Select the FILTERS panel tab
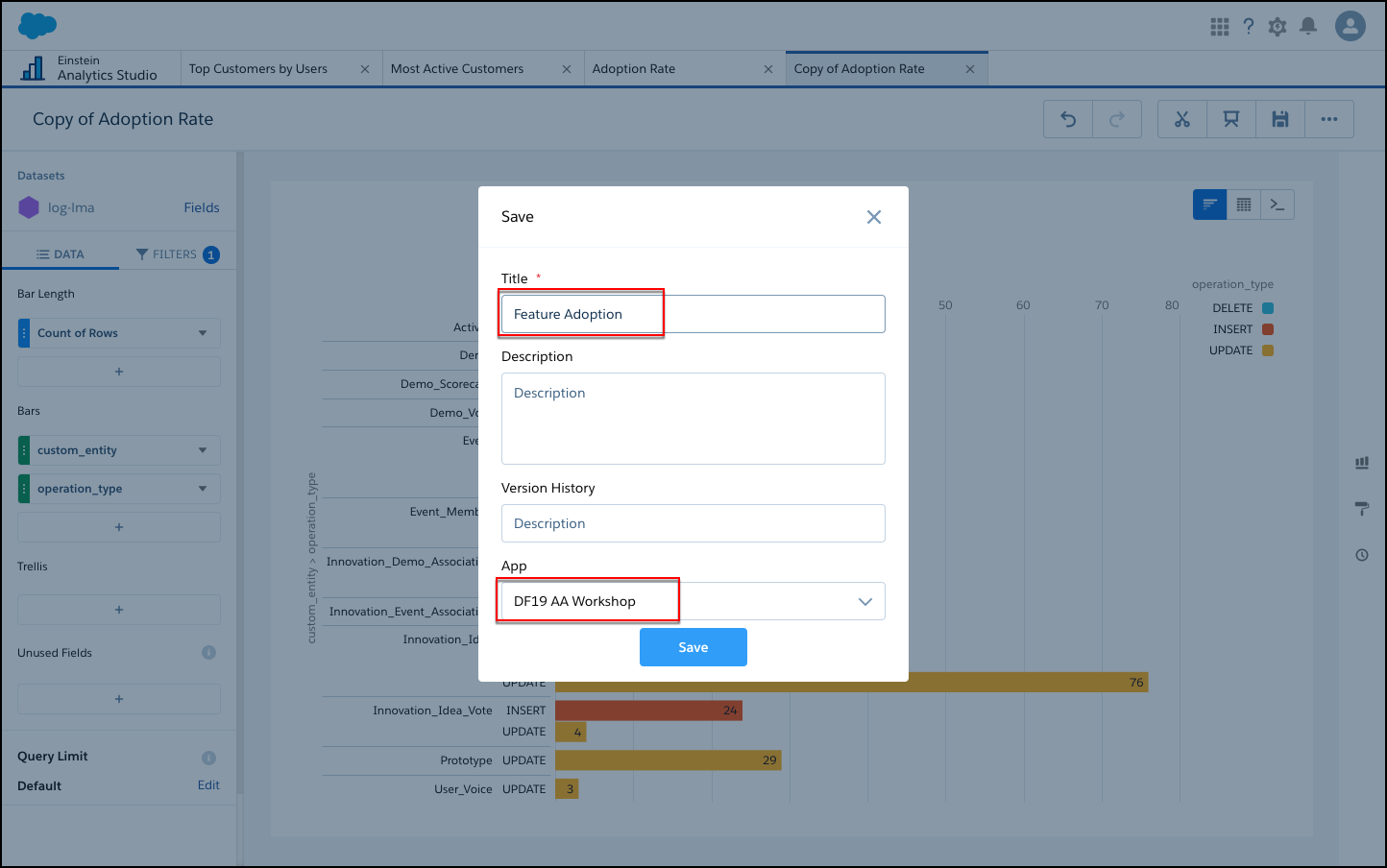 point(178,254)
